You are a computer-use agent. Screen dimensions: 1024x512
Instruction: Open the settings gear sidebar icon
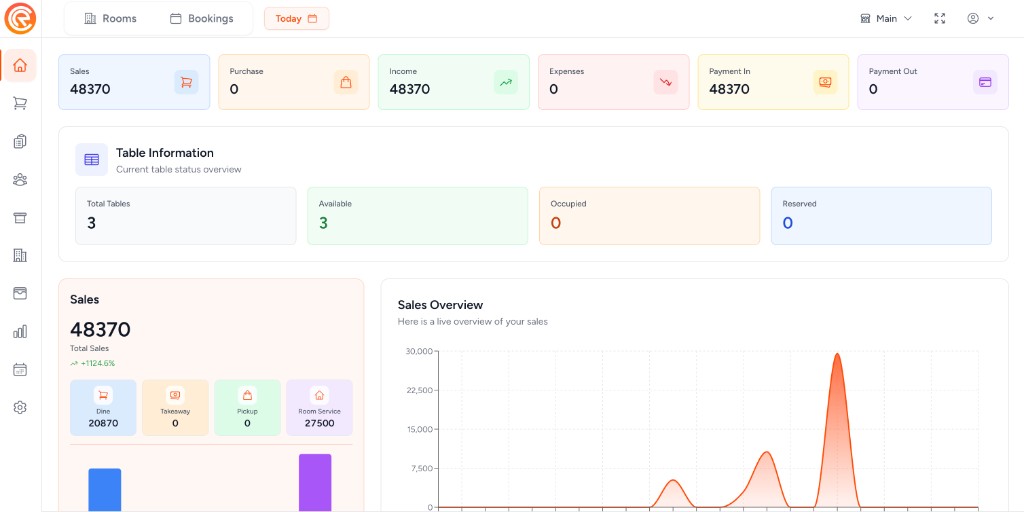click(20, 408)
